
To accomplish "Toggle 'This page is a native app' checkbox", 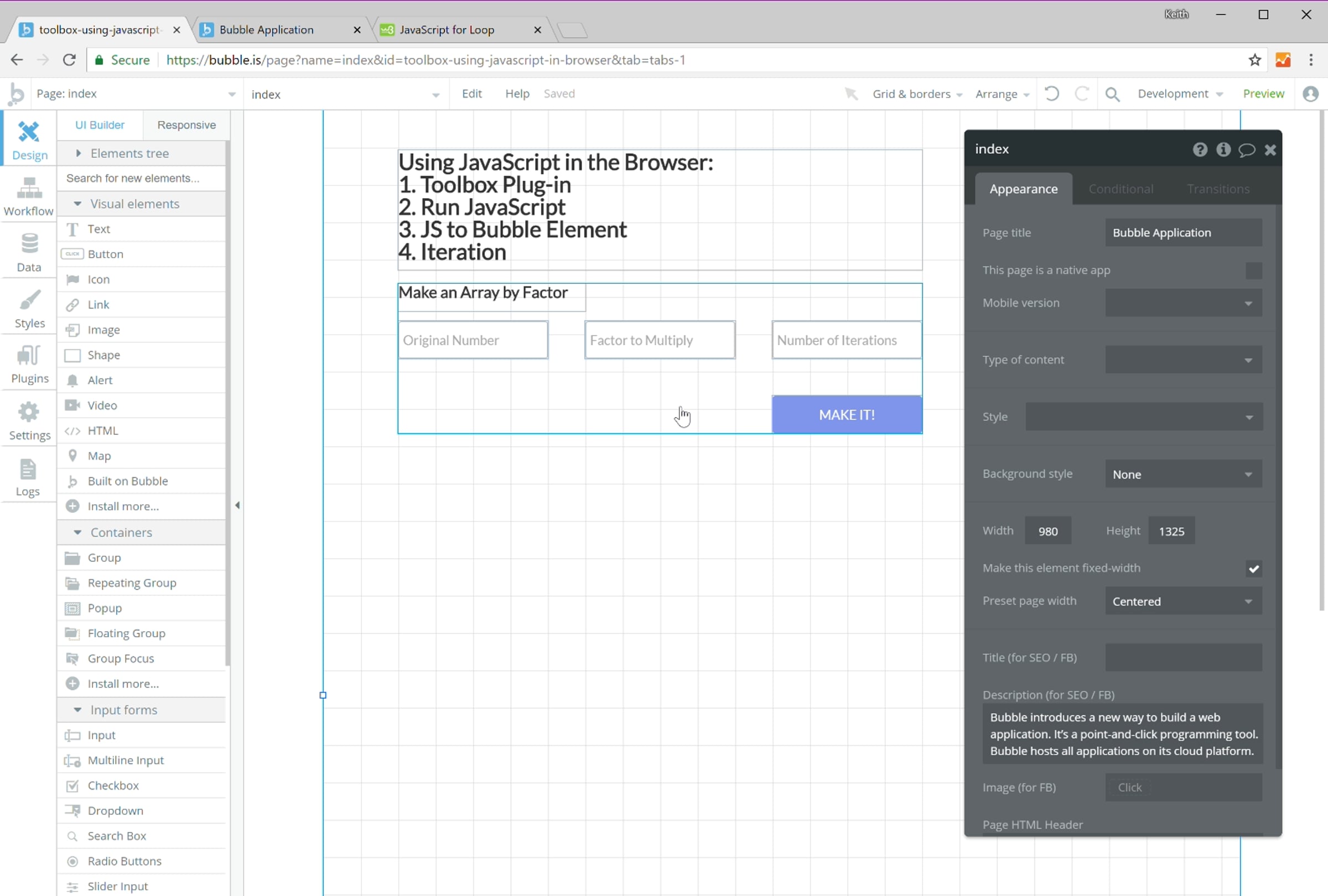I will point(1254,270).
